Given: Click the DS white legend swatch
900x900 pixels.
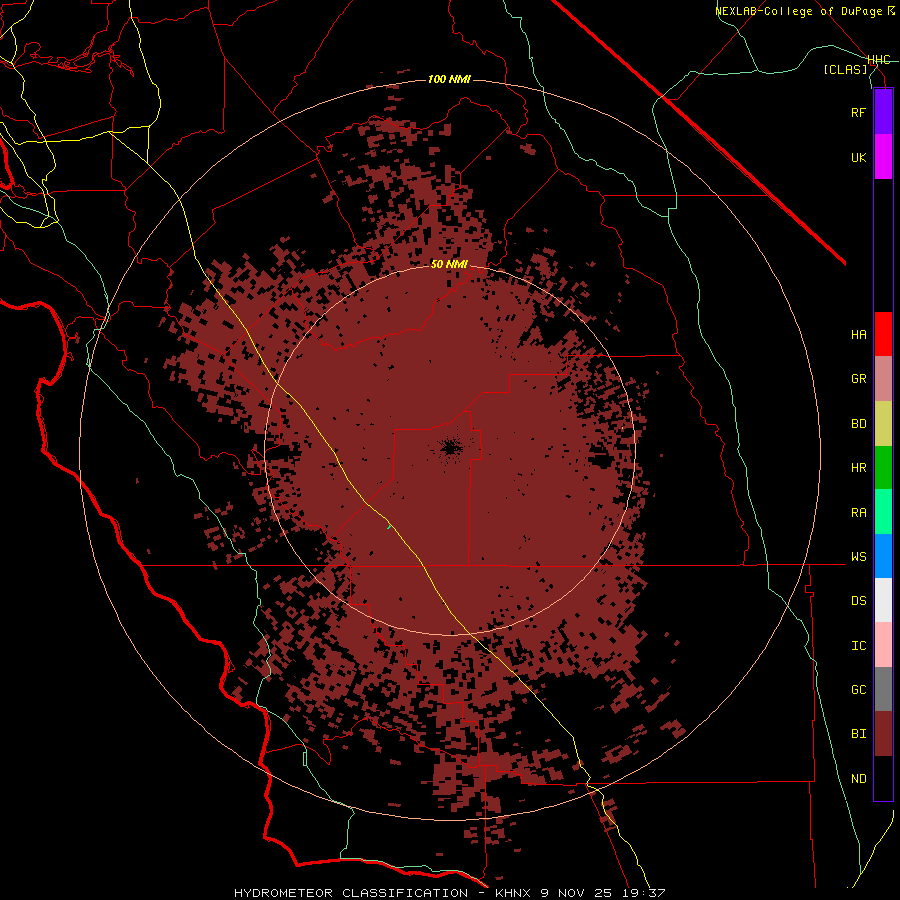Looking at the screenshot, I should click(x=883, y=600).
